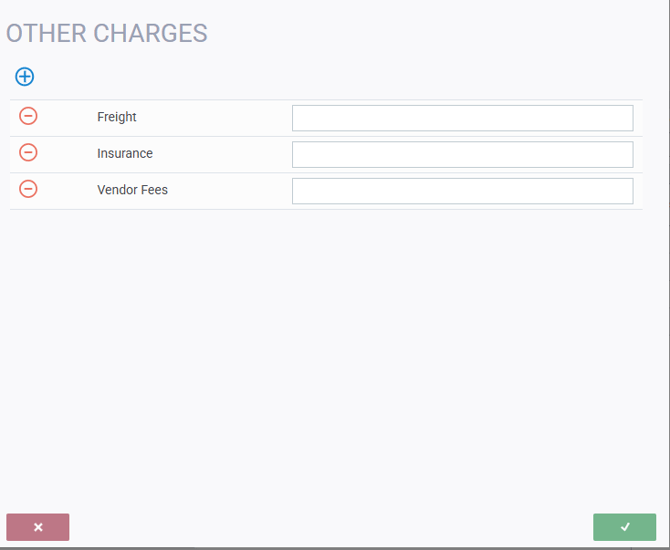
Task: Remove the Vendor Fees row
Action: [28, 188]
